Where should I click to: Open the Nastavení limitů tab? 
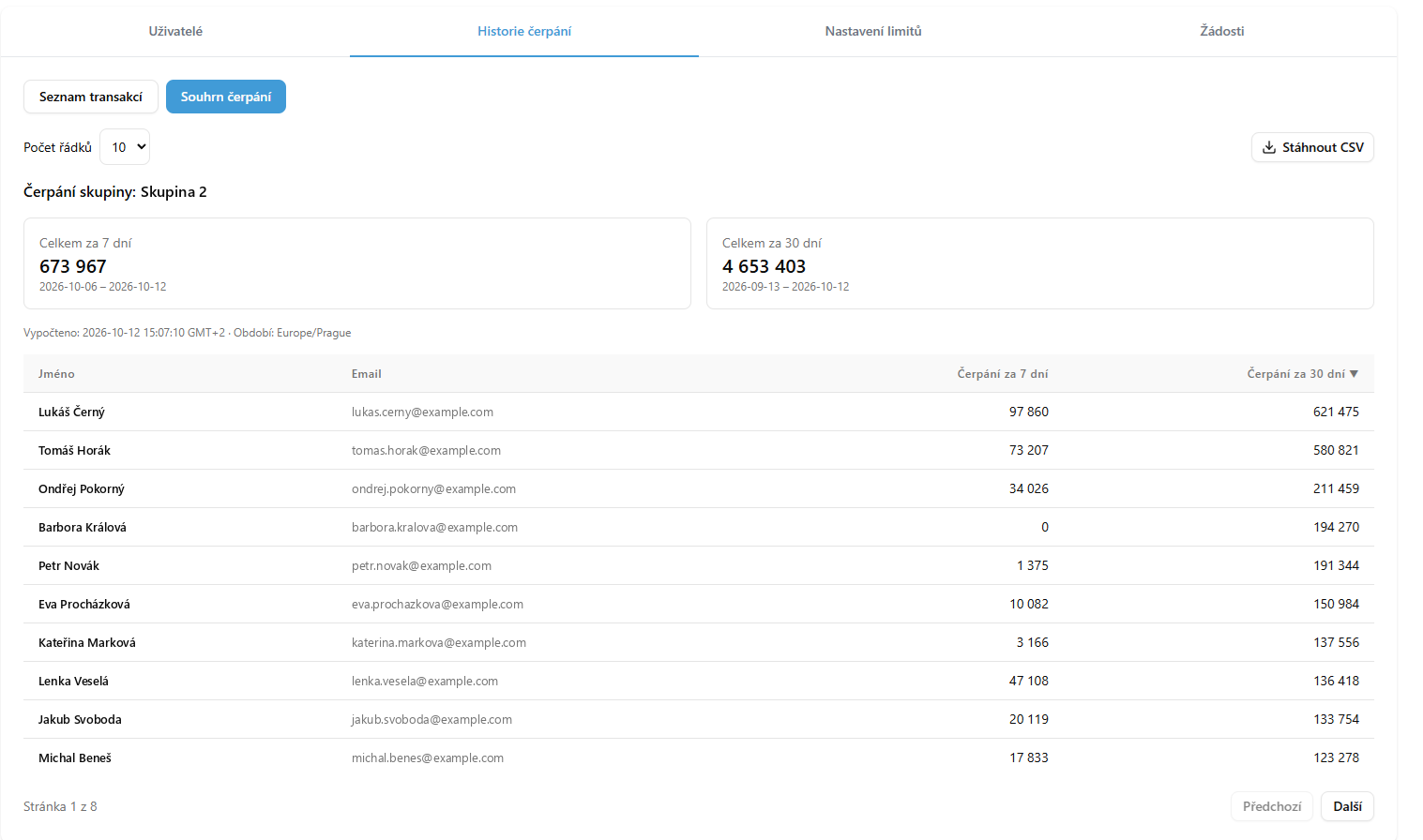click(873, 31)
